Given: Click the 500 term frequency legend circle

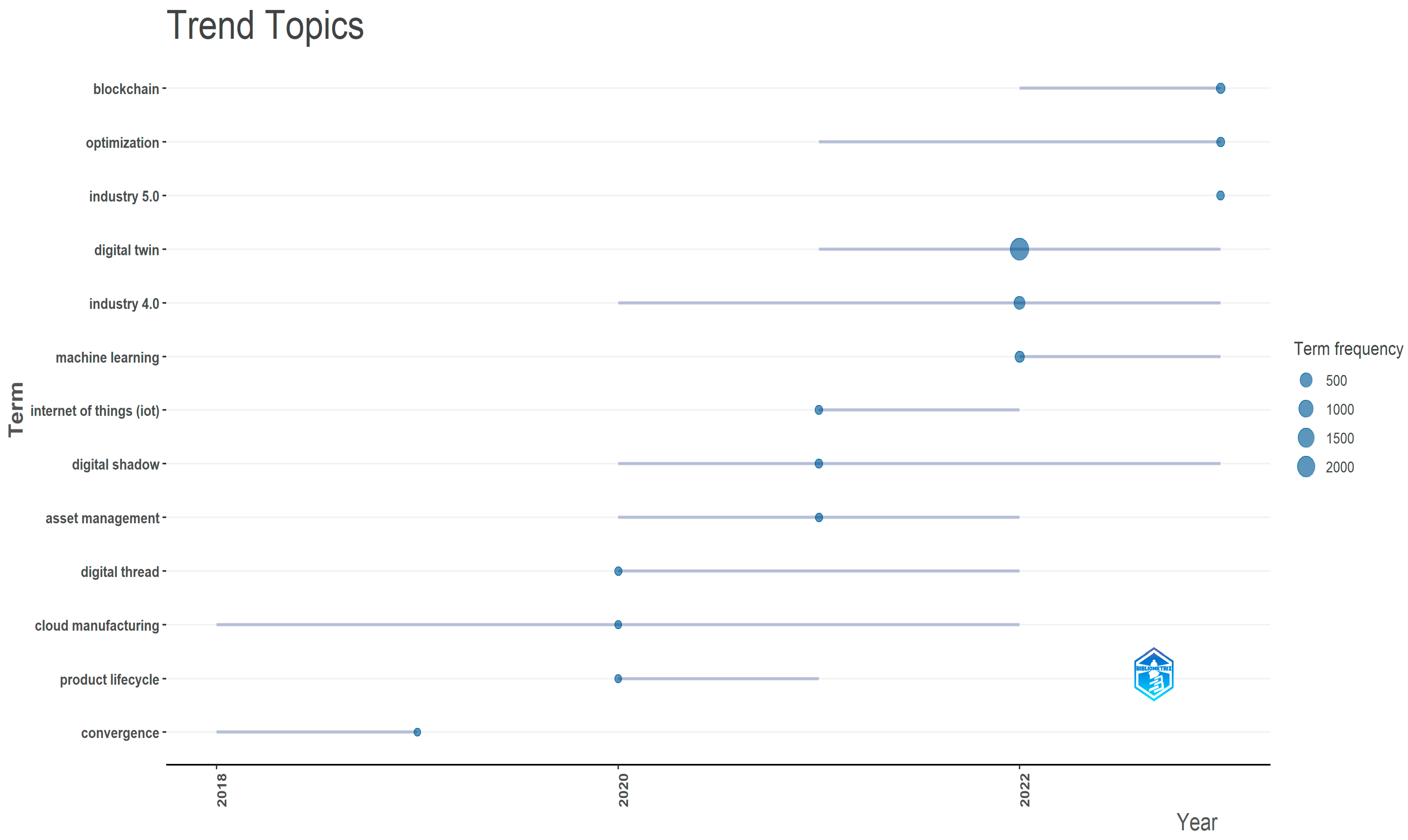Looking at the screenshot, I should tap(1306, 380).
